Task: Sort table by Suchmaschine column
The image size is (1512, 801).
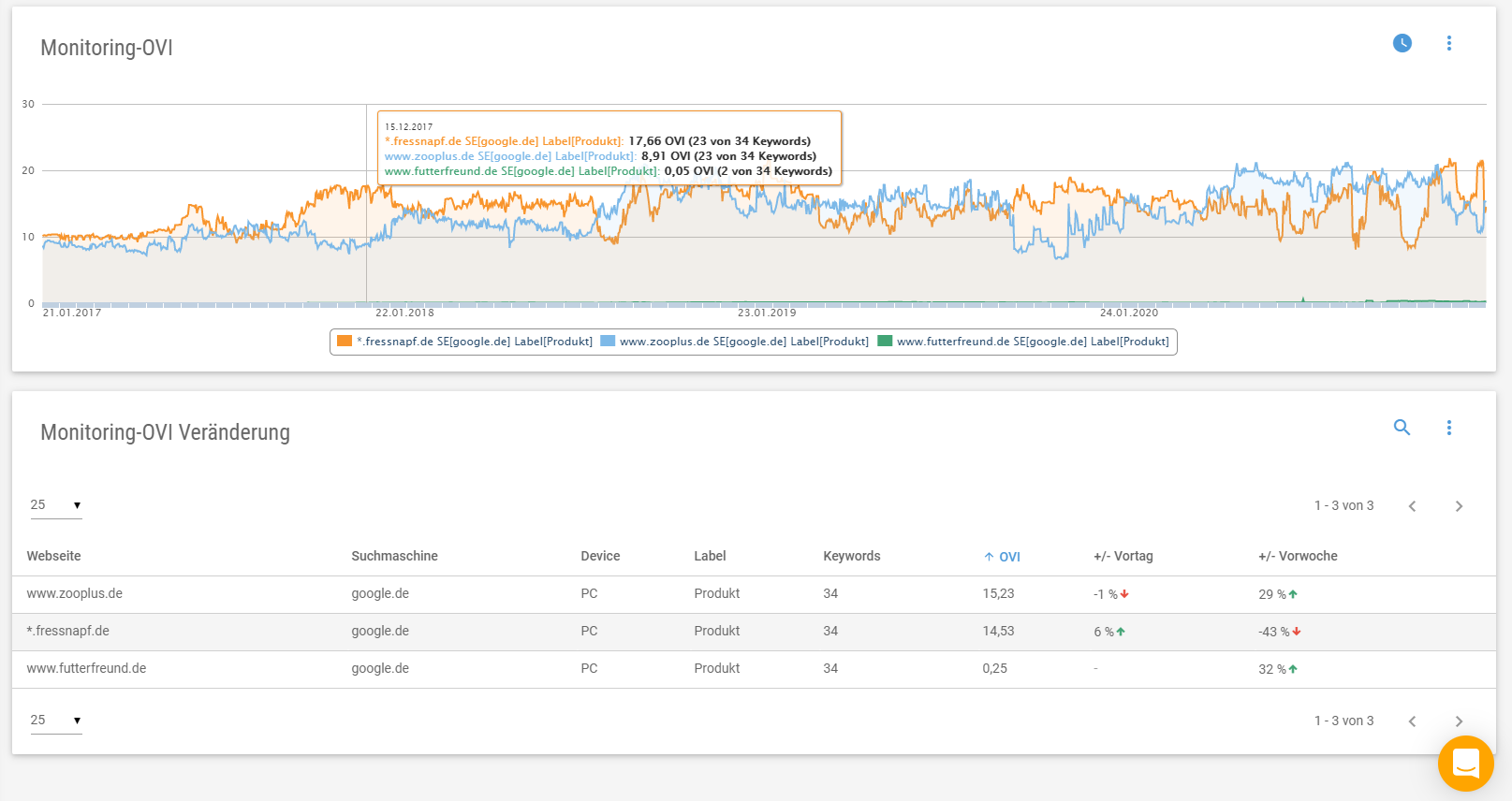Action: 394,556
